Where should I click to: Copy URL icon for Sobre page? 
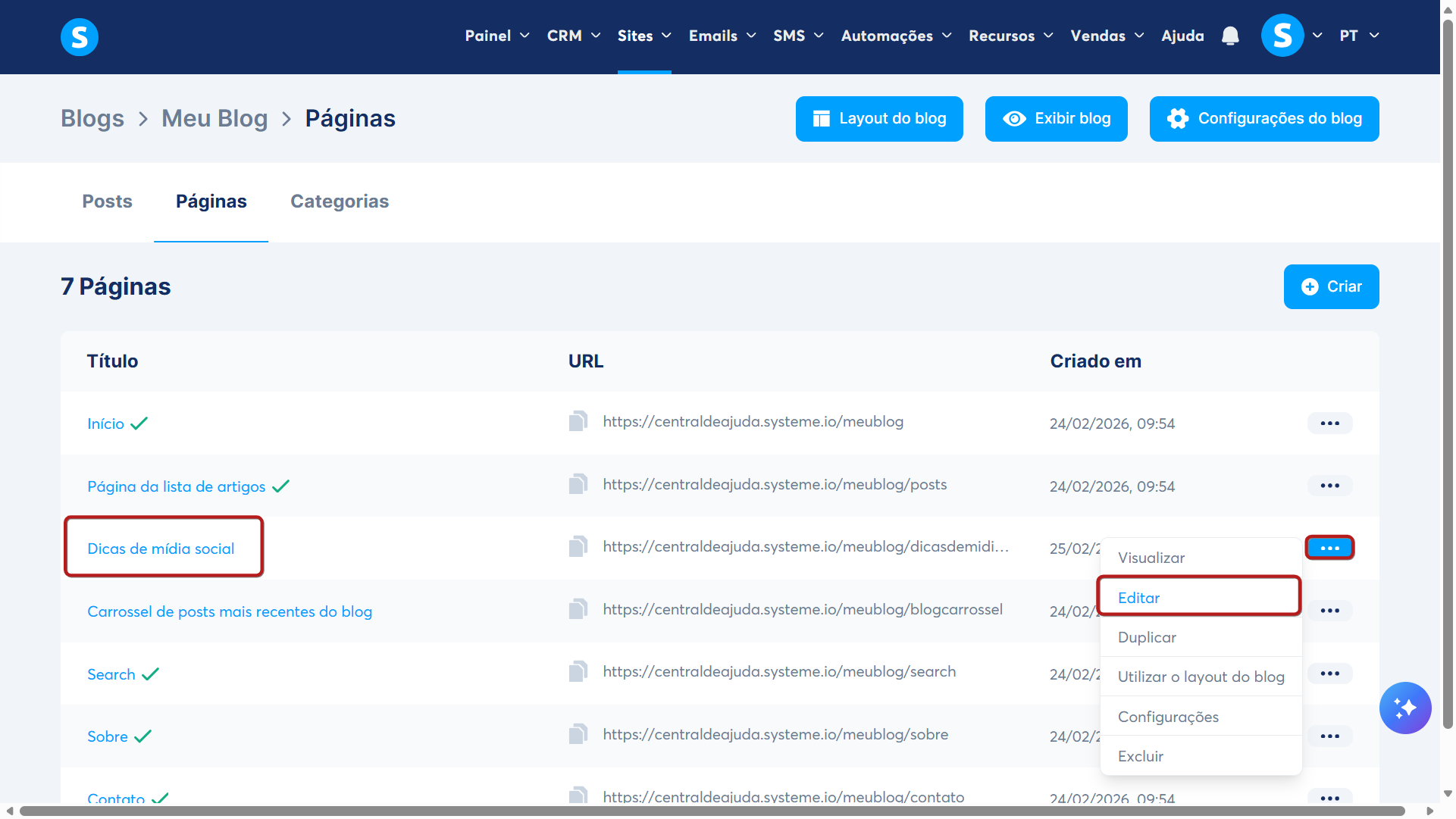point(578,734)
